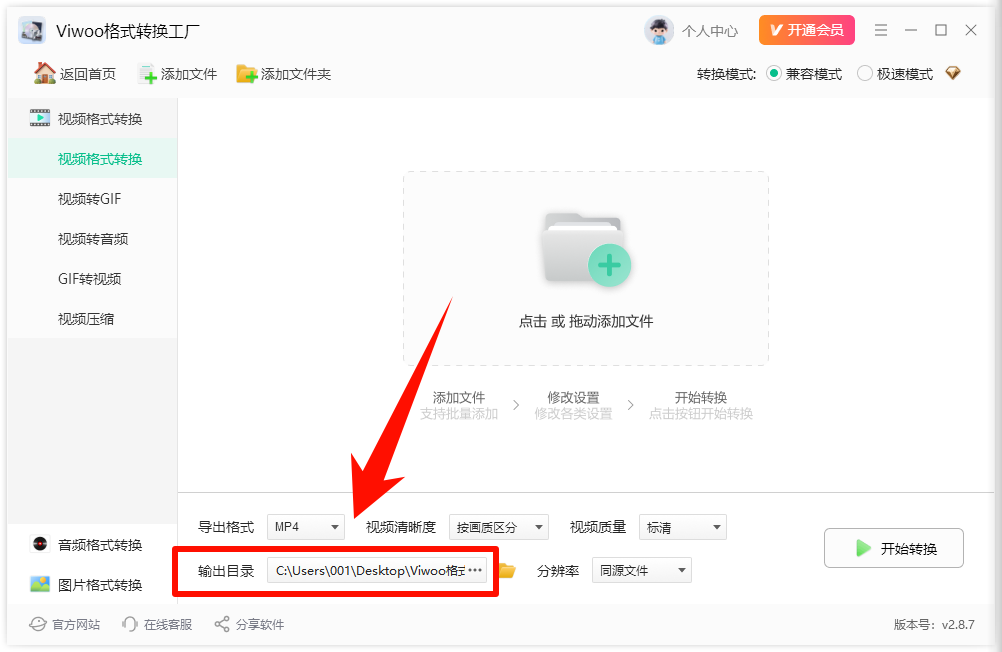
Task: Click the diamond VIP icon beside 极速模式
Action: click(952, 73)
